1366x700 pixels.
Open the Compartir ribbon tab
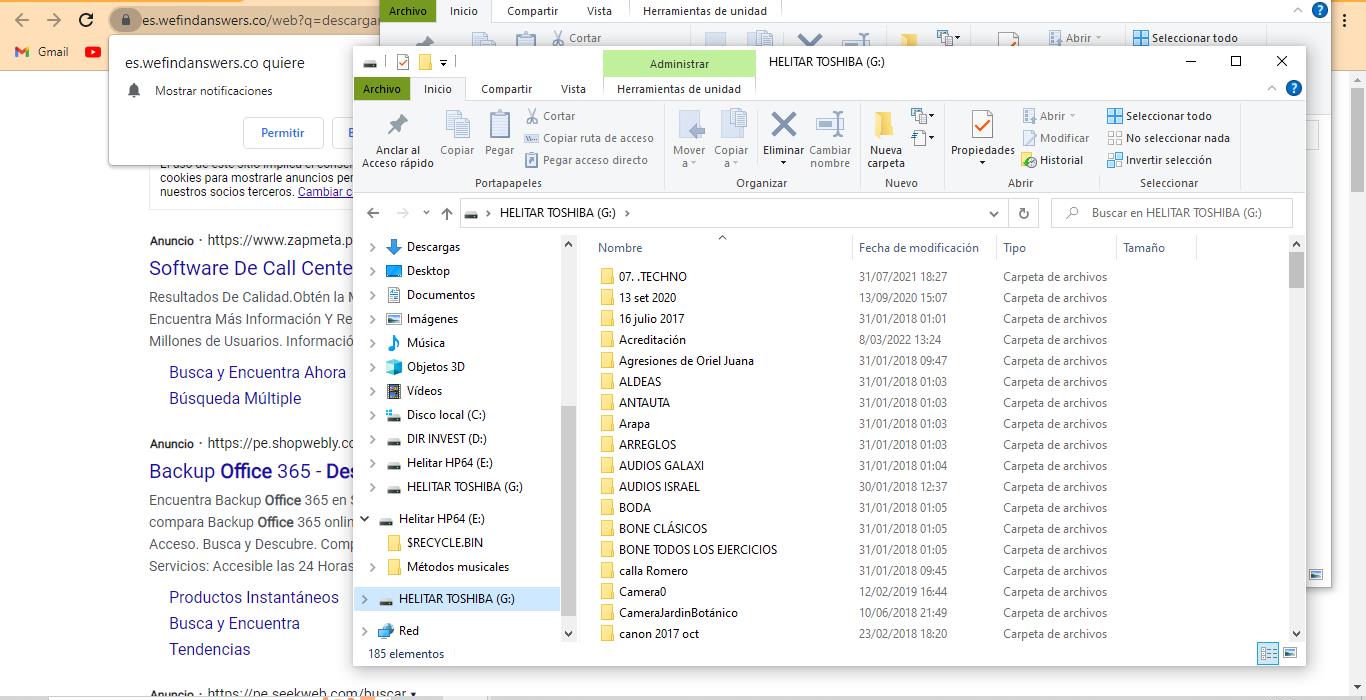[x=506, y=89]
